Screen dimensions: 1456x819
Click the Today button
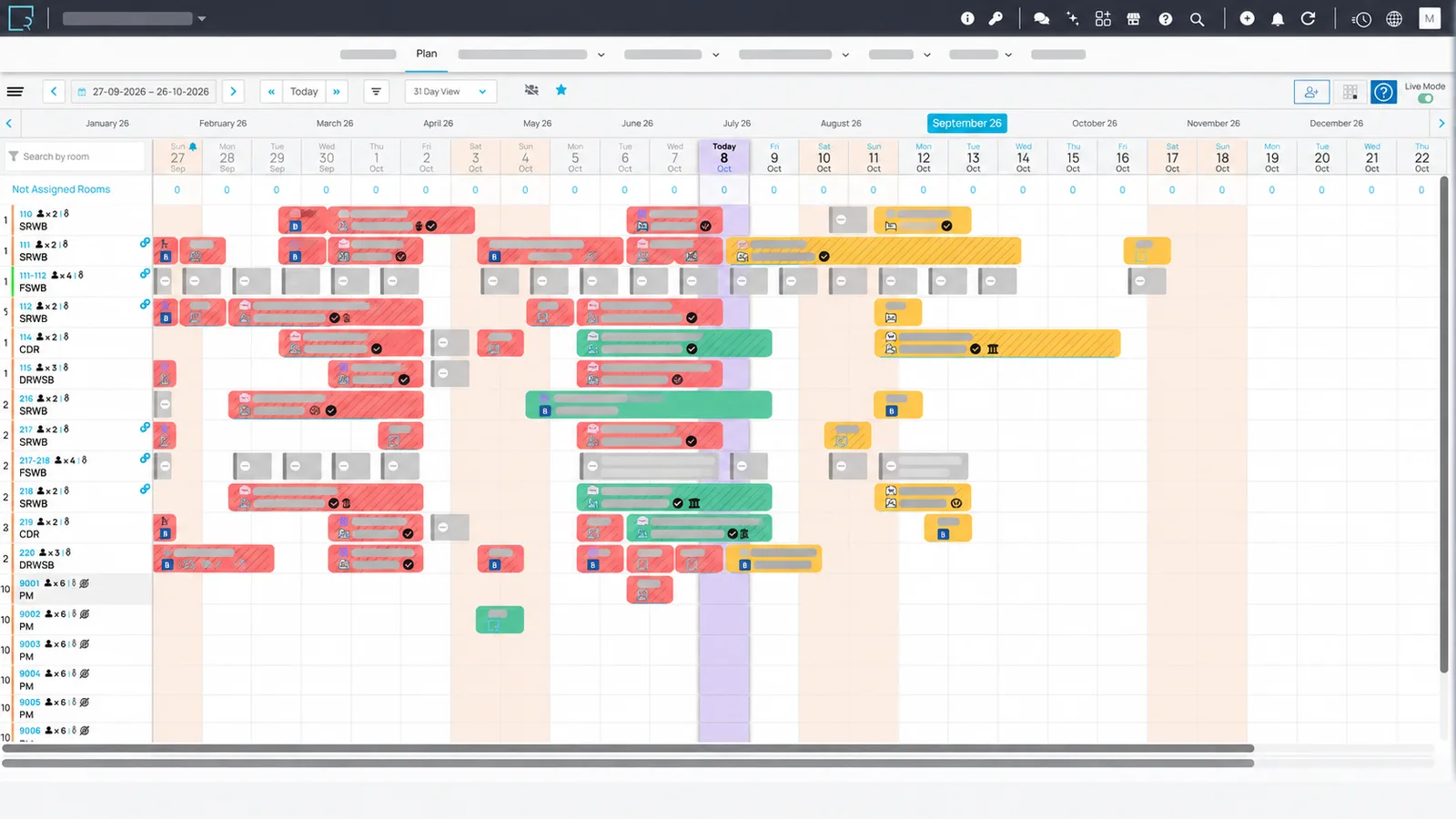pyautogui.click(x=304, y=91)
